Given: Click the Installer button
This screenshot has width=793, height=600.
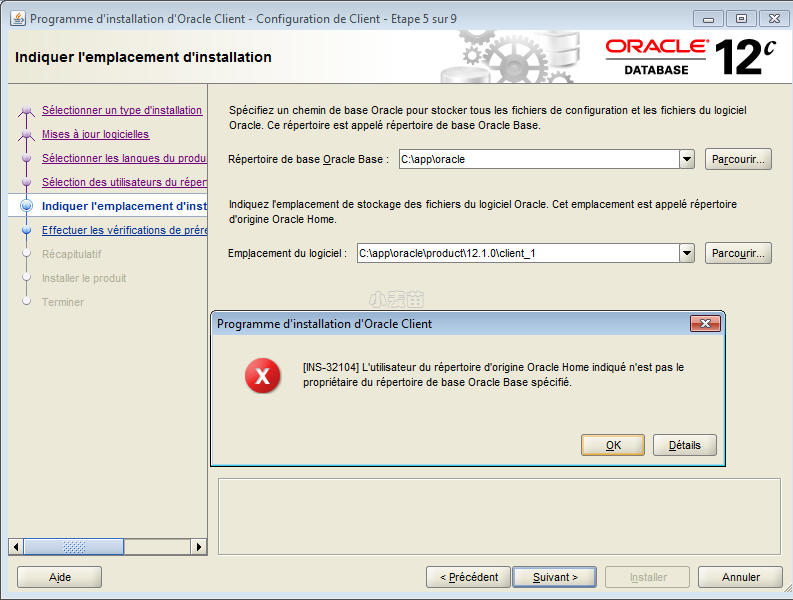Looking at the screenshot, I should click(648, 577).
